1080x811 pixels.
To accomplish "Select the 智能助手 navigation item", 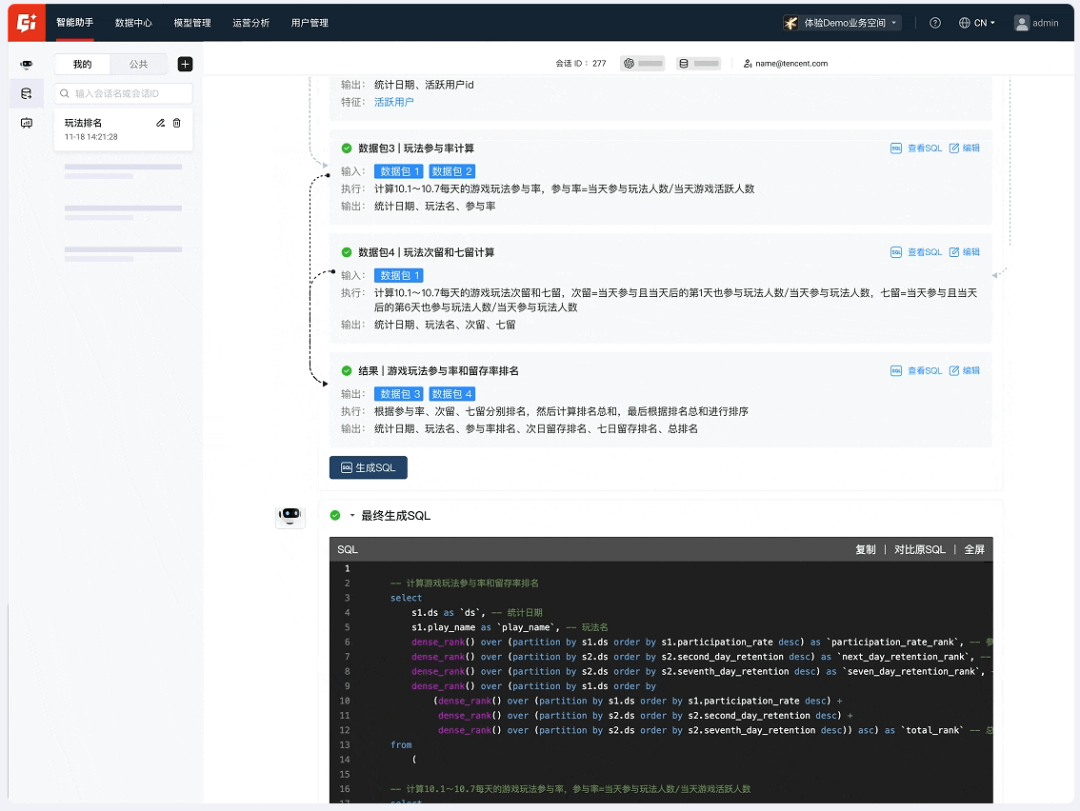I will 74,23.
